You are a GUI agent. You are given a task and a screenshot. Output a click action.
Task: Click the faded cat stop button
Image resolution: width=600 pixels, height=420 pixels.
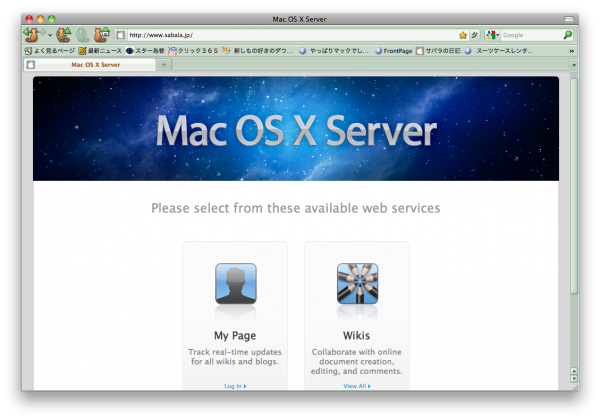pyautogui.click(x=83, y=35)
